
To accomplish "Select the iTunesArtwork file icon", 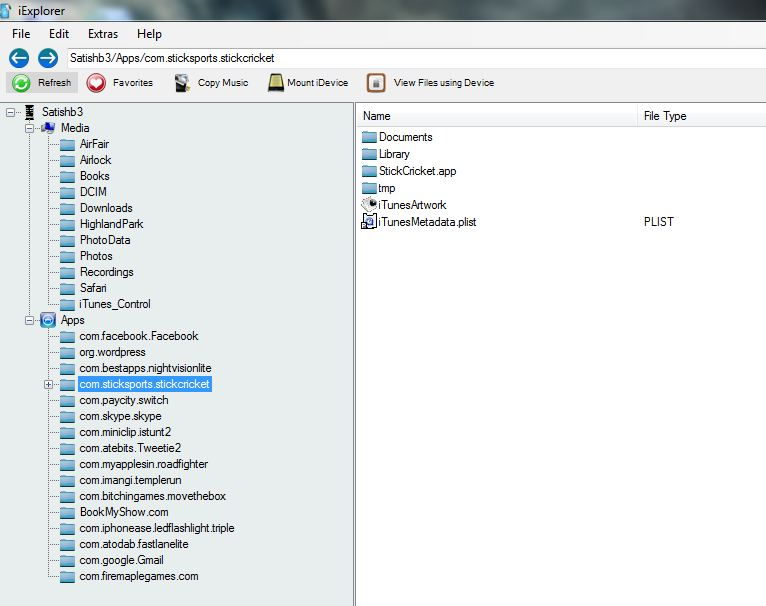I will point(369,205).
